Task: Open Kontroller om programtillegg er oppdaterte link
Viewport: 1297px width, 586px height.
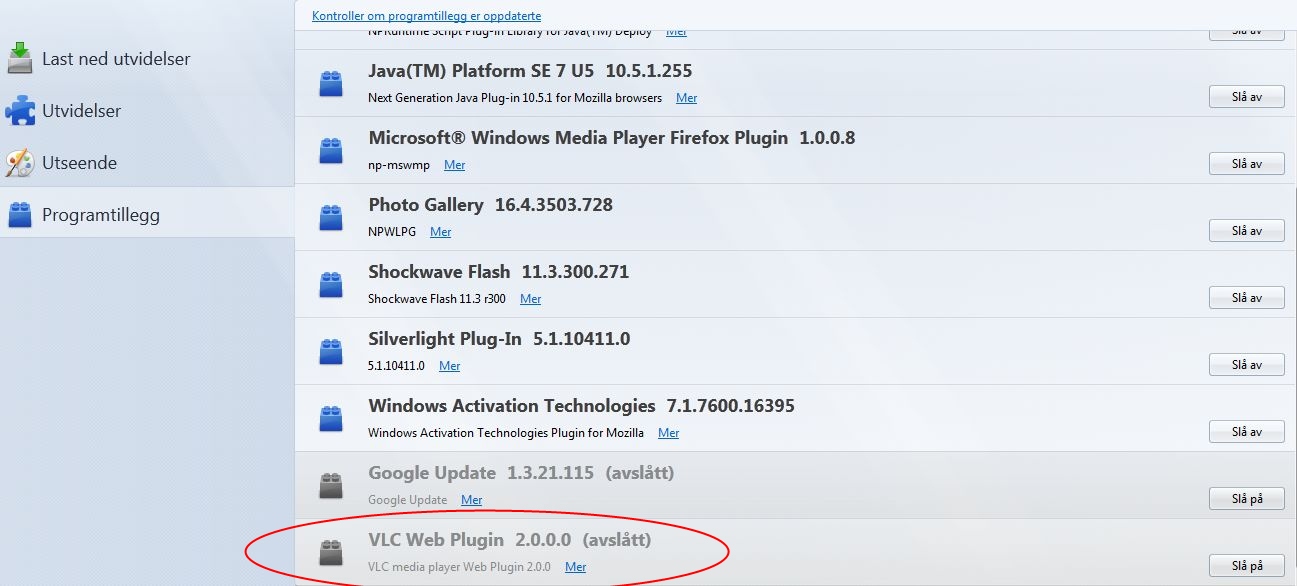Action: [427, 16]
